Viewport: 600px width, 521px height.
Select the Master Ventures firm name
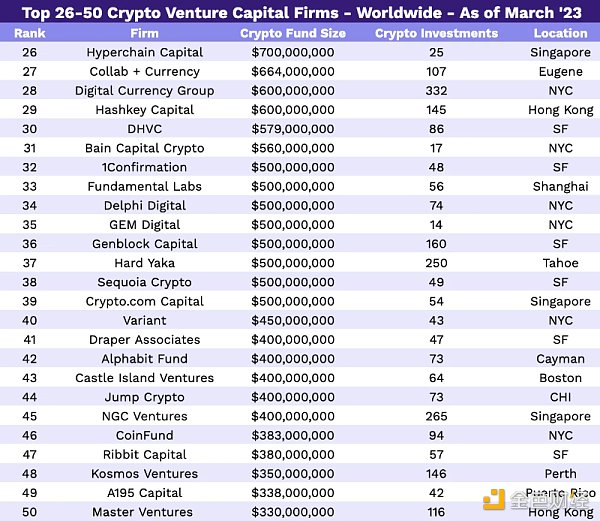[144, 512]
